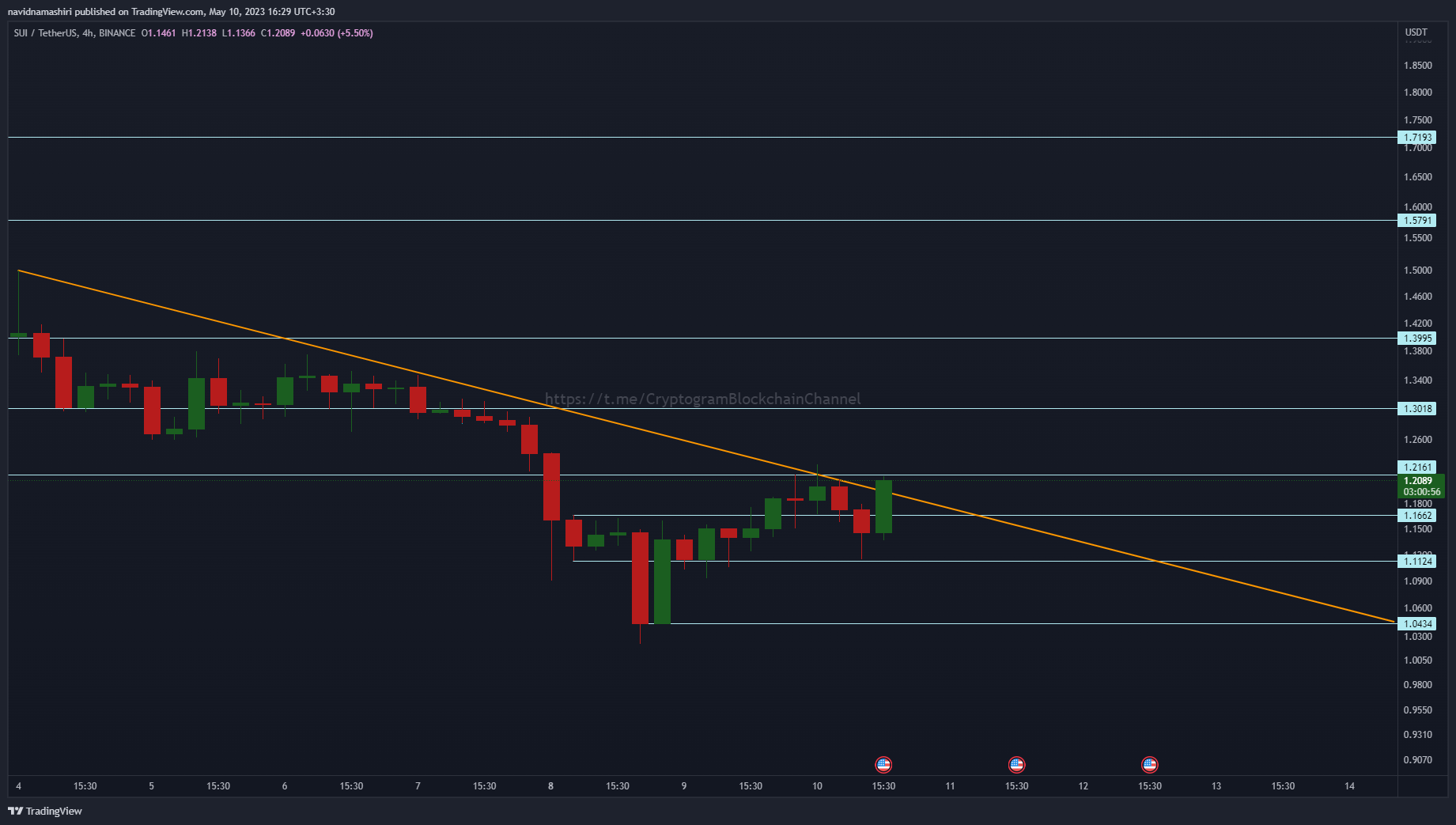The height and width of the screenshot is (825, 1456).
Task: Select the rightmost US flag event icon
Action: [x=1149, y=765]
